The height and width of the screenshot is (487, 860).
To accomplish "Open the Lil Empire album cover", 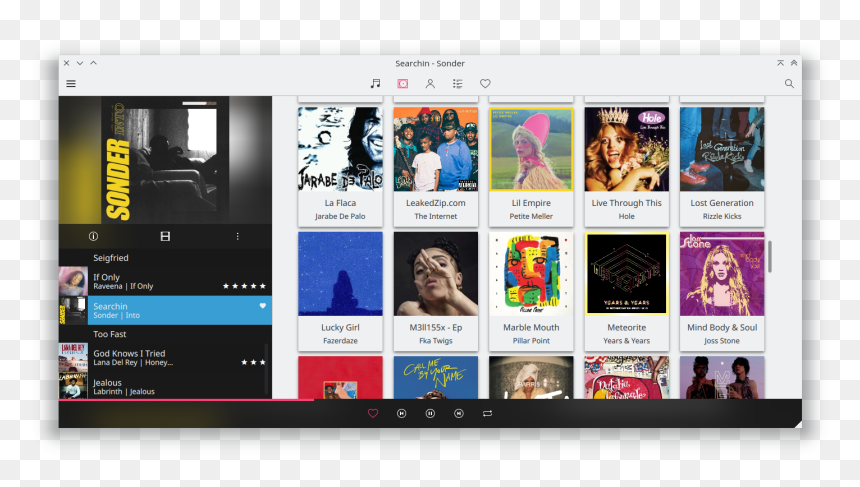I will 531,149.
